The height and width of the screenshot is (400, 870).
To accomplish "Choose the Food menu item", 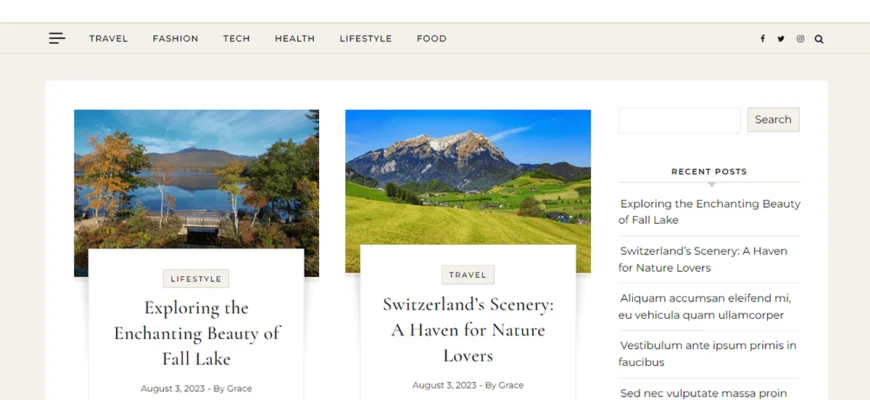I will (432, 38).
